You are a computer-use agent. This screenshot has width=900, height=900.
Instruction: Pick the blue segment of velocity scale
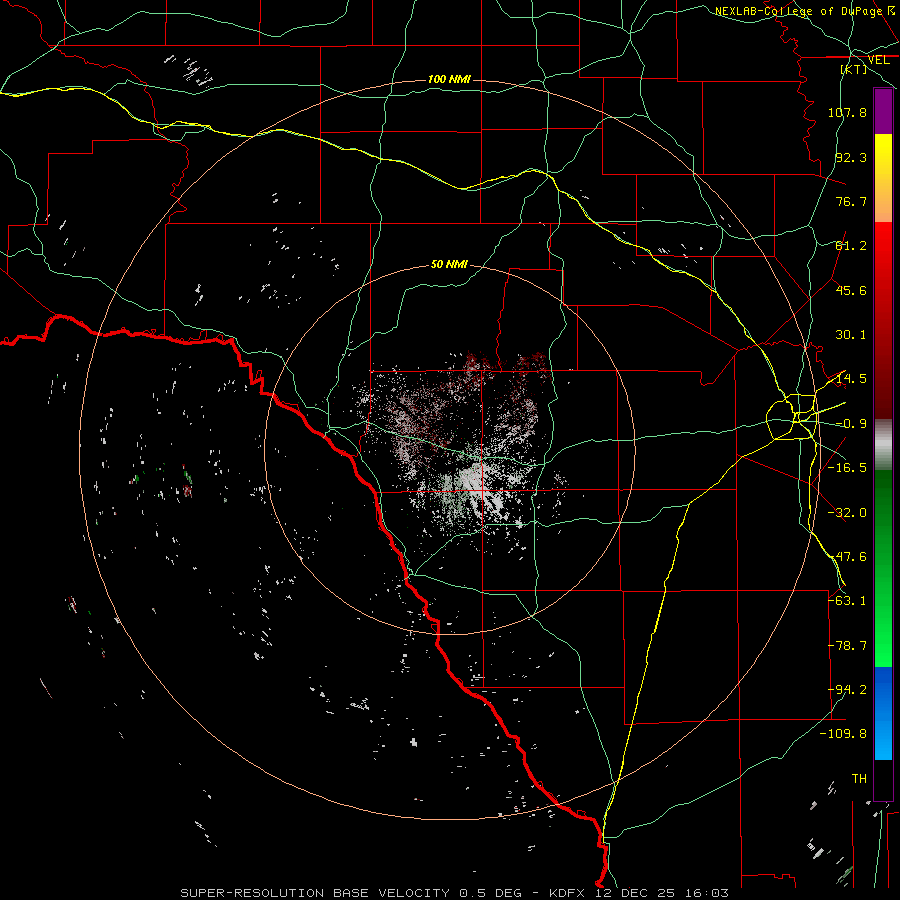pyautogui.click(x=883, y=713)
